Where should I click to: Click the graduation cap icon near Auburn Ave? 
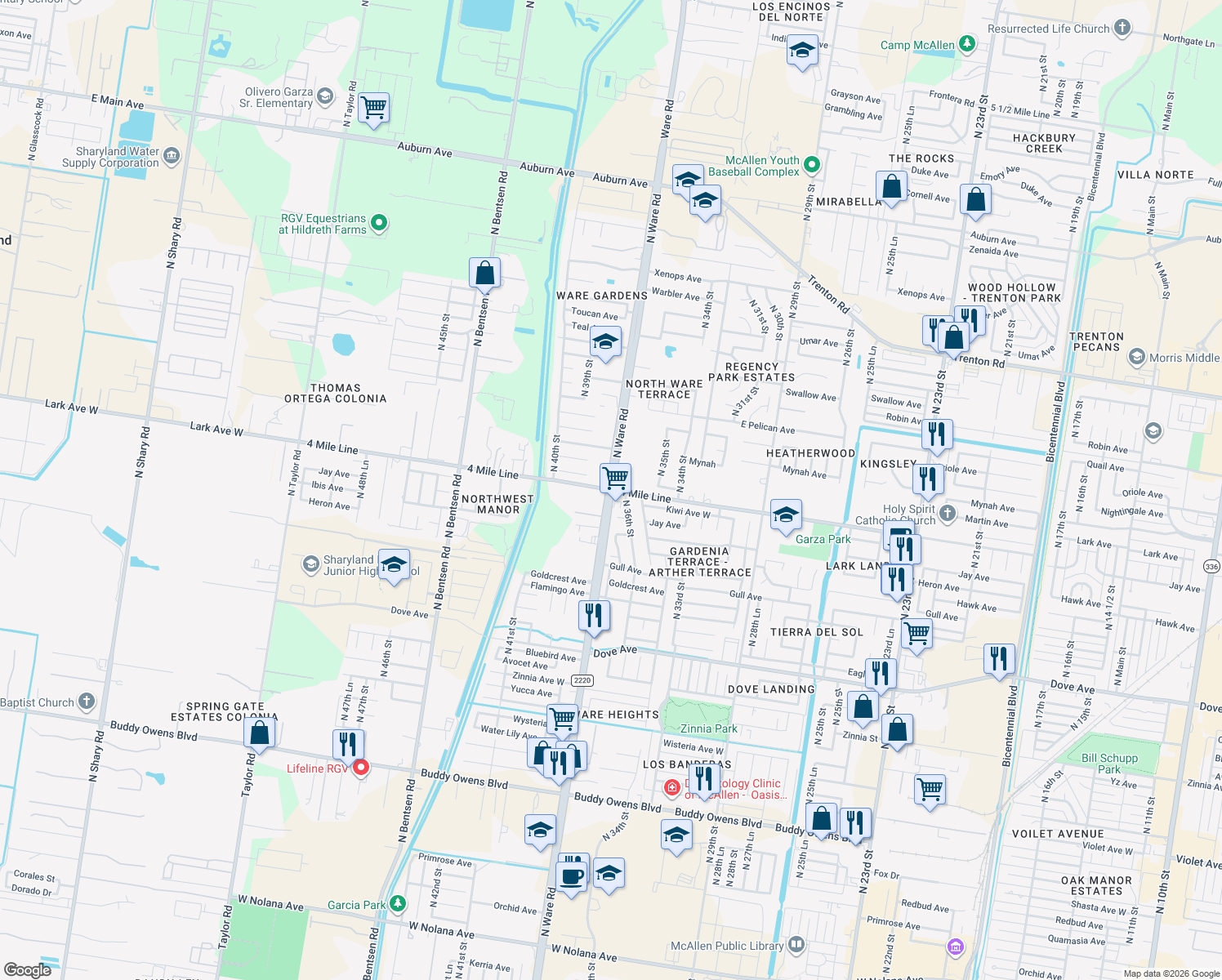[x=688, y=178]
